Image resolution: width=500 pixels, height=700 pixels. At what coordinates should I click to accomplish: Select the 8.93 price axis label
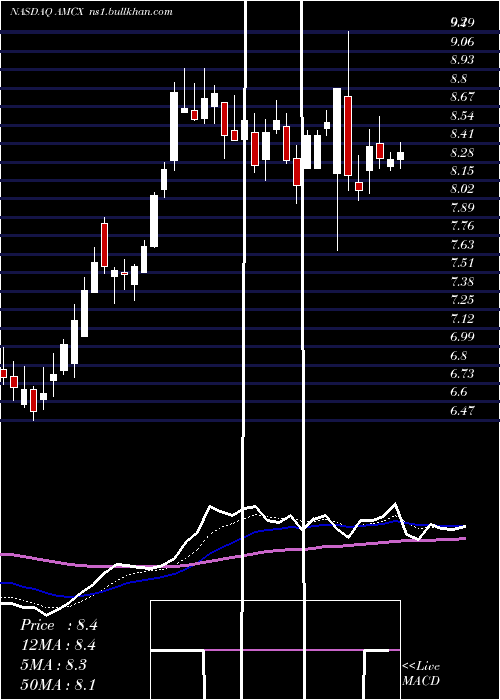[x=462, y=60]
